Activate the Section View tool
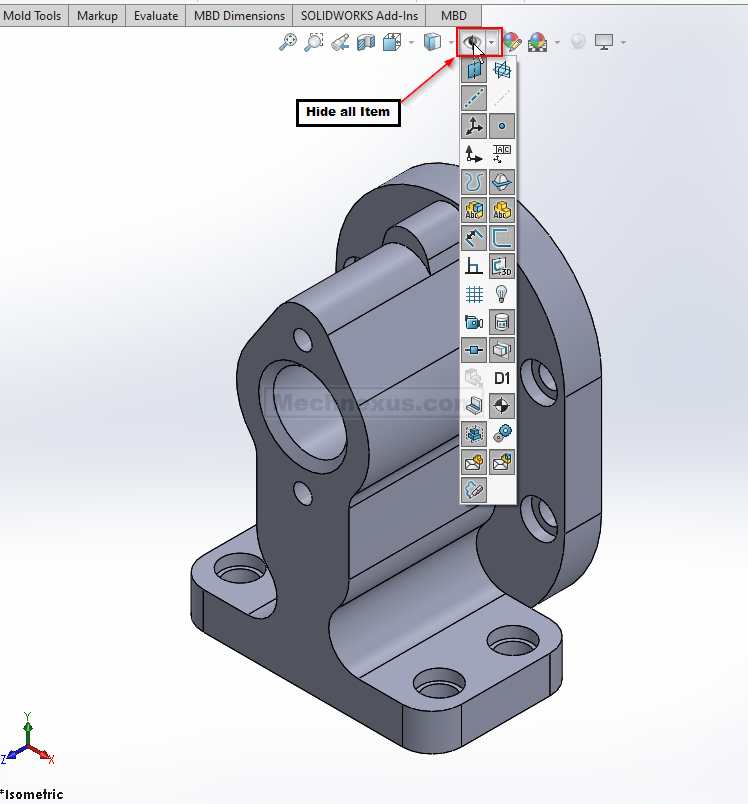Image resolution: width=748 pixels, height=804 pixels. pyautogui.click(x=366, y=42)
